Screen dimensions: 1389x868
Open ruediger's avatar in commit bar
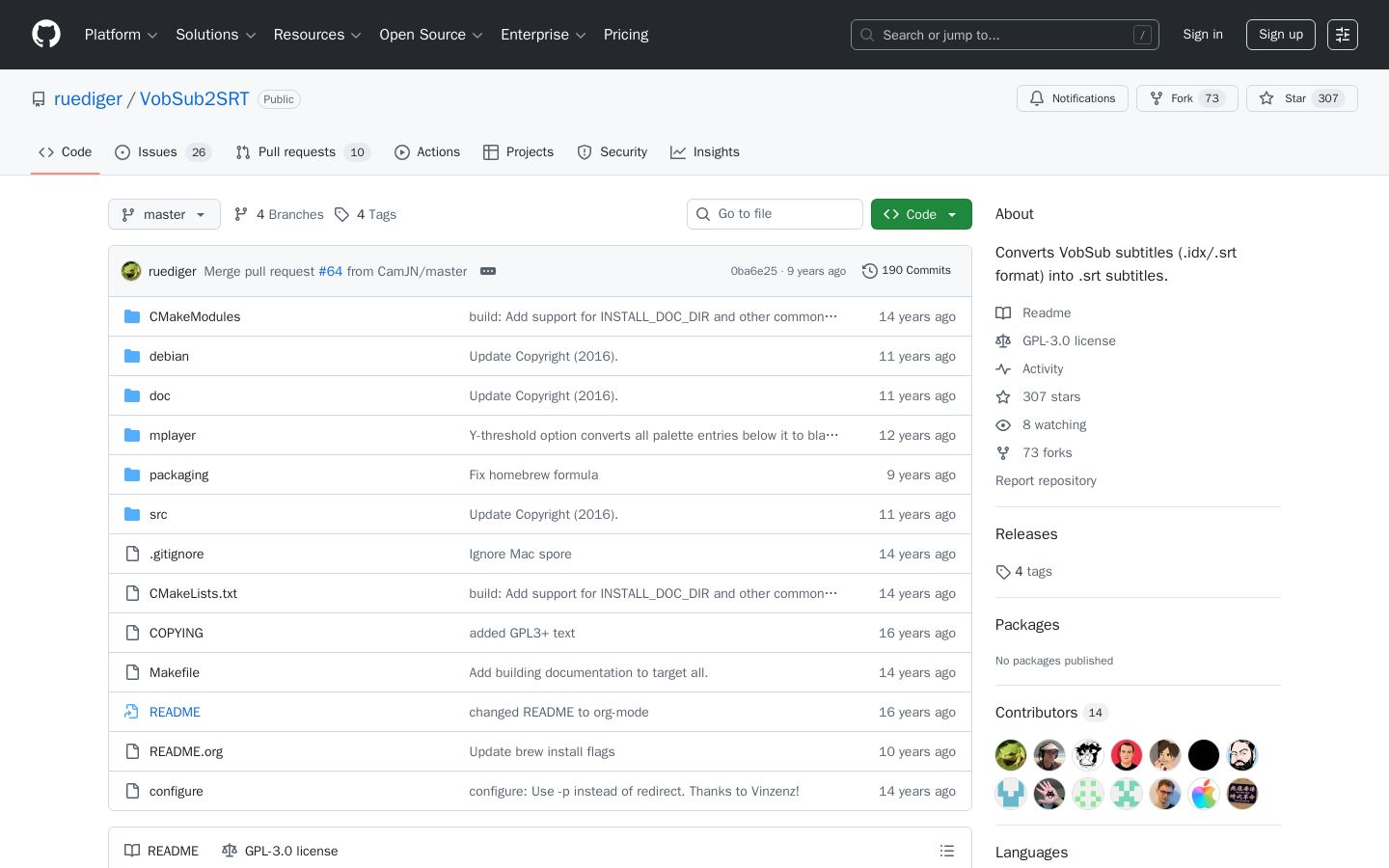131,271
